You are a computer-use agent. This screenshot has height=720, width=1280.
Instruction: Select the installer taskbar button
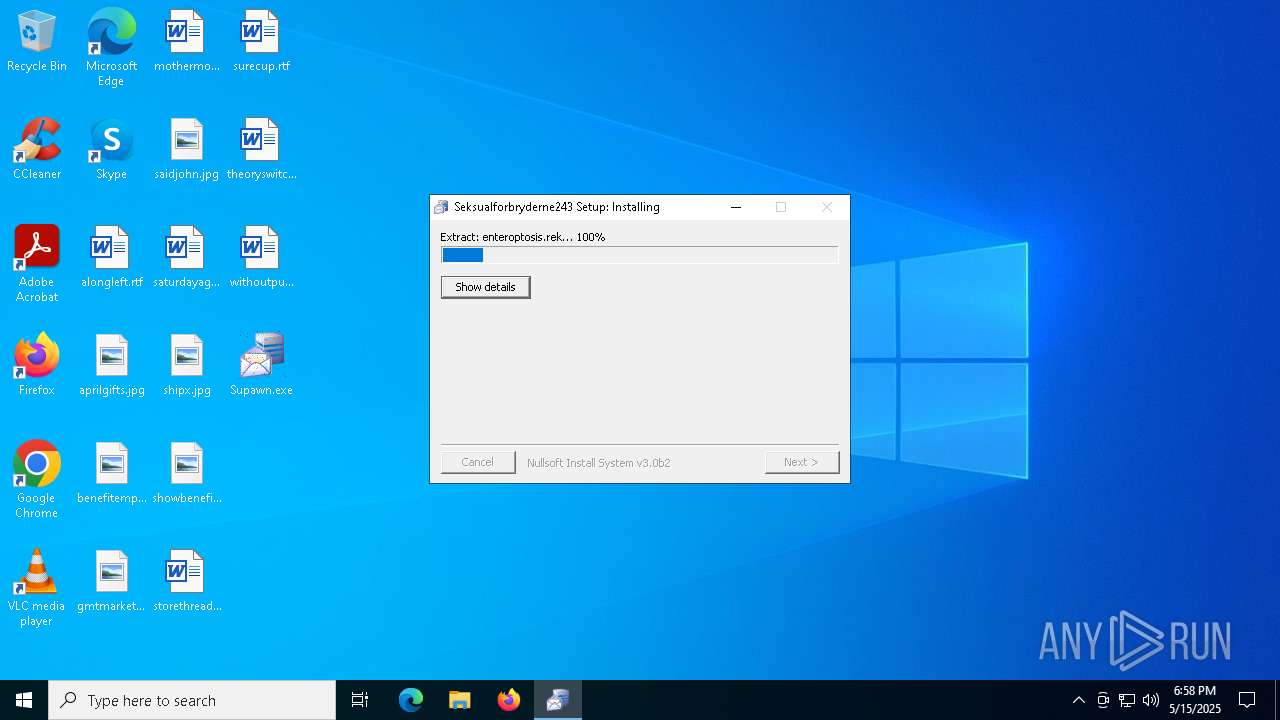point(558,700)
